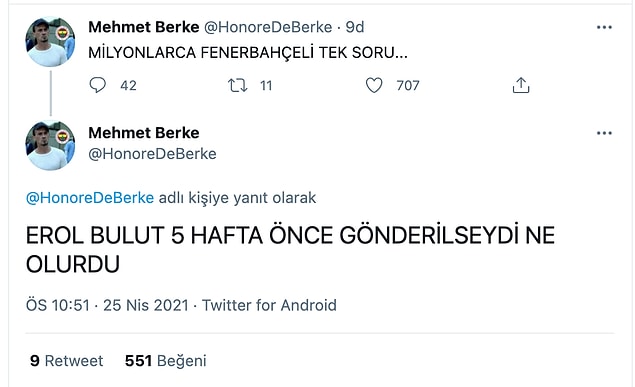View the 551 Beğeni likes list

[166, 361]
